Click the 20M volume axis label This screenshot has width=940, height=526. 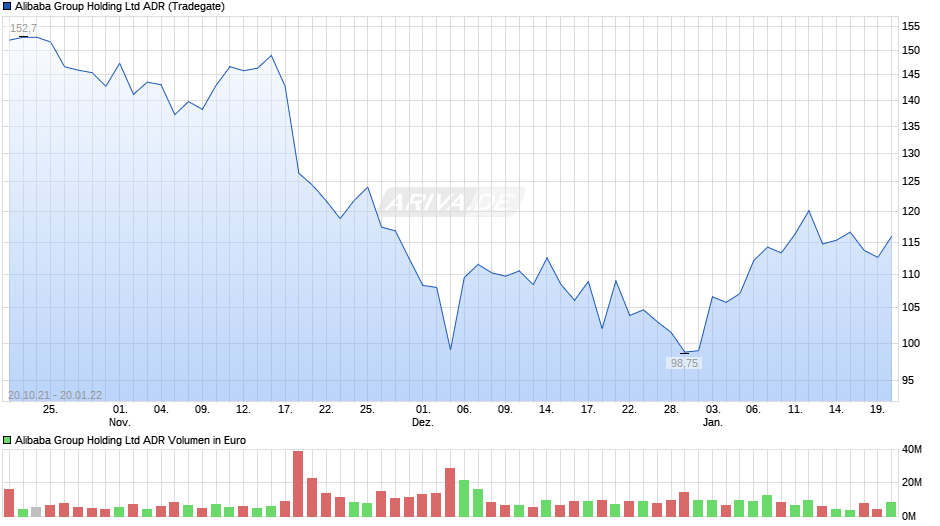[x=912, y=483]
